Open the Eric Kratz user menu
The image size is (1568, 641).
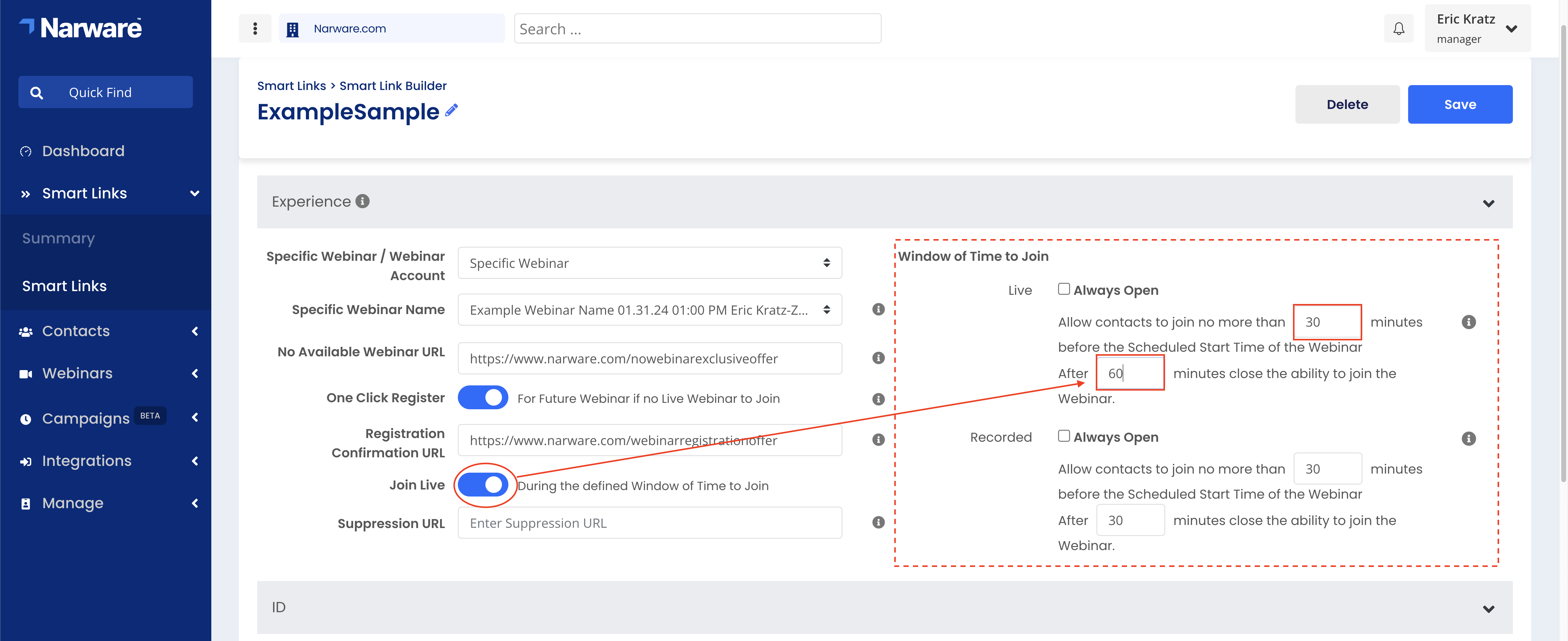[x=1477, y=28]
